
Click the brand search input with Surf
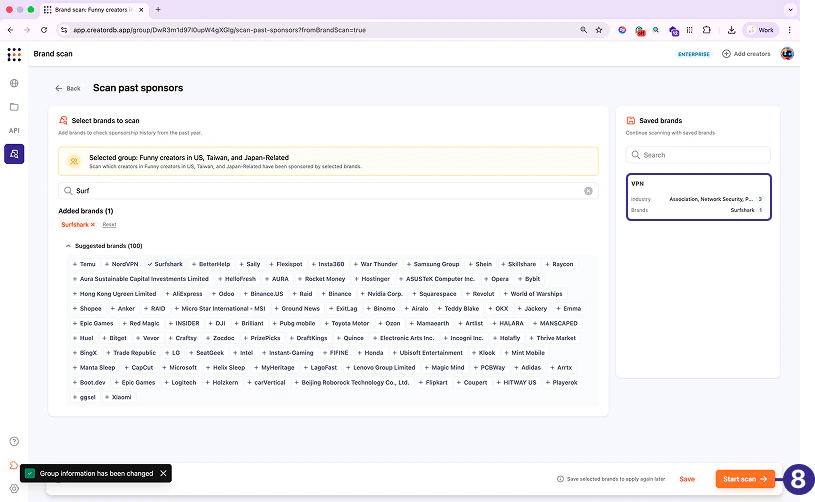328,191
